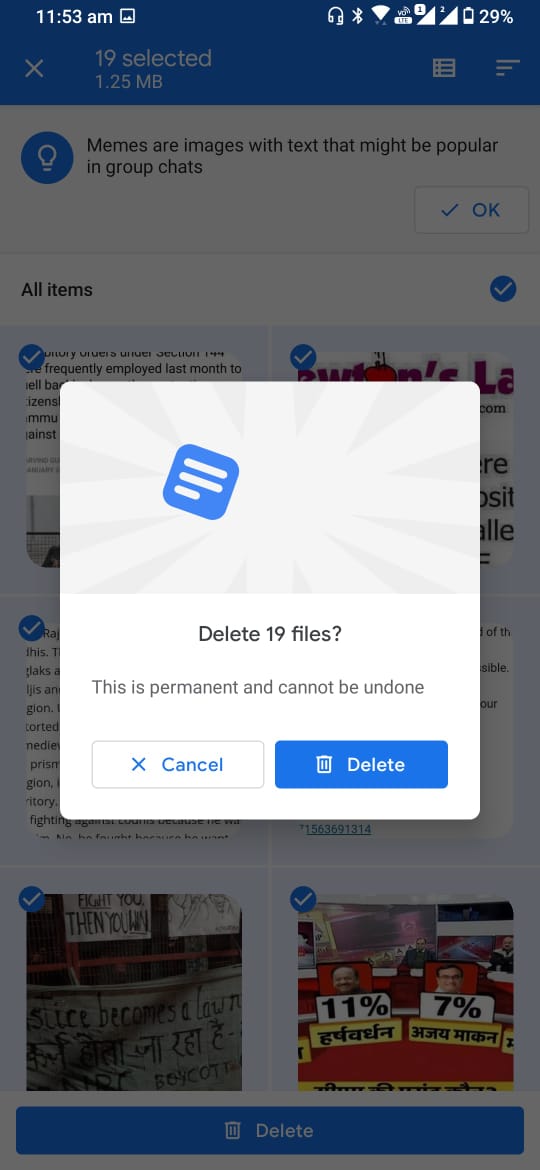The width and height of the screenshot is (540, 1170).
Task: Check the battery indicator in the status bar
Action: point(468,16)
